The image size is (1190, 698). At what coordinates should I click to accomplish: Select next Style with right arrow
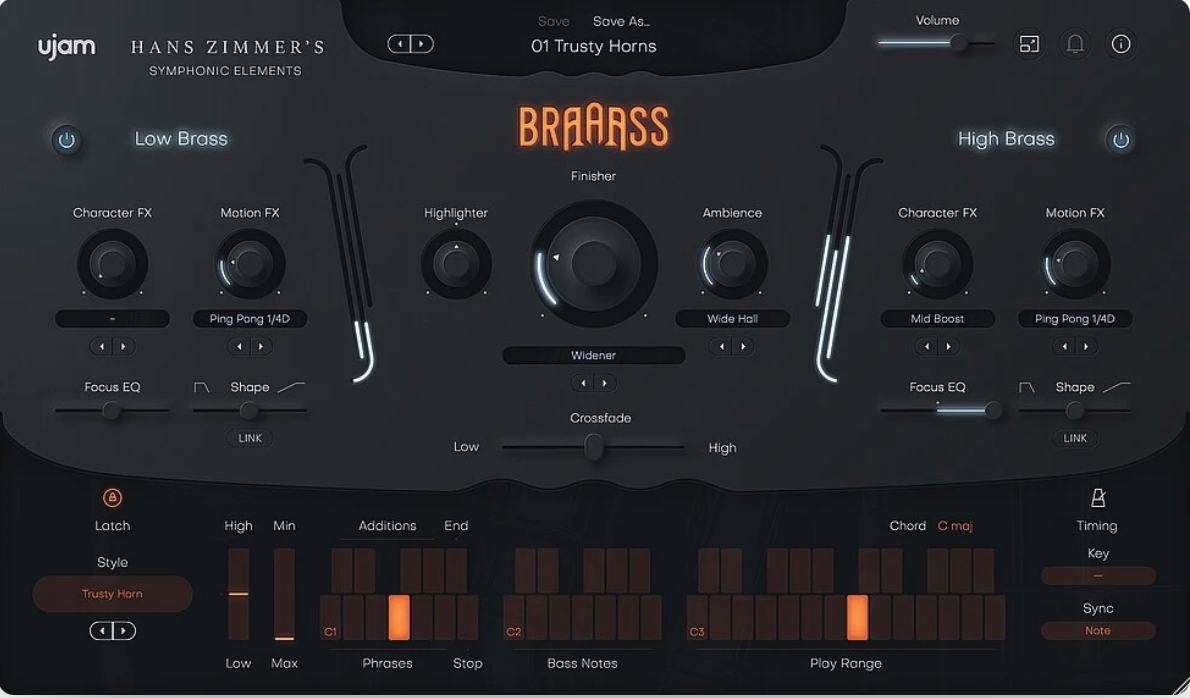tap(124, 630)
